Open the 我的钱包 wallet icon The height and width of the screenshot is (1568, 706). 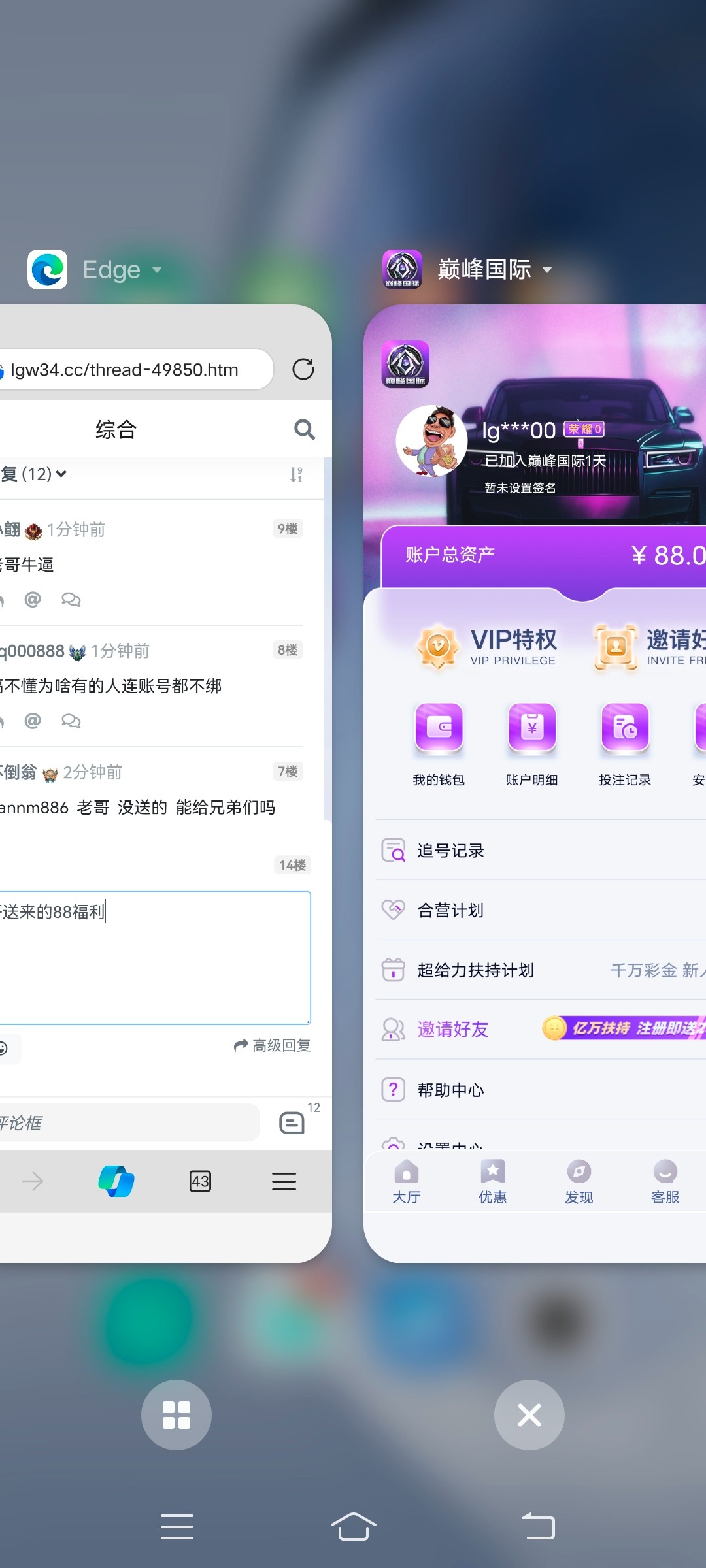439,728
